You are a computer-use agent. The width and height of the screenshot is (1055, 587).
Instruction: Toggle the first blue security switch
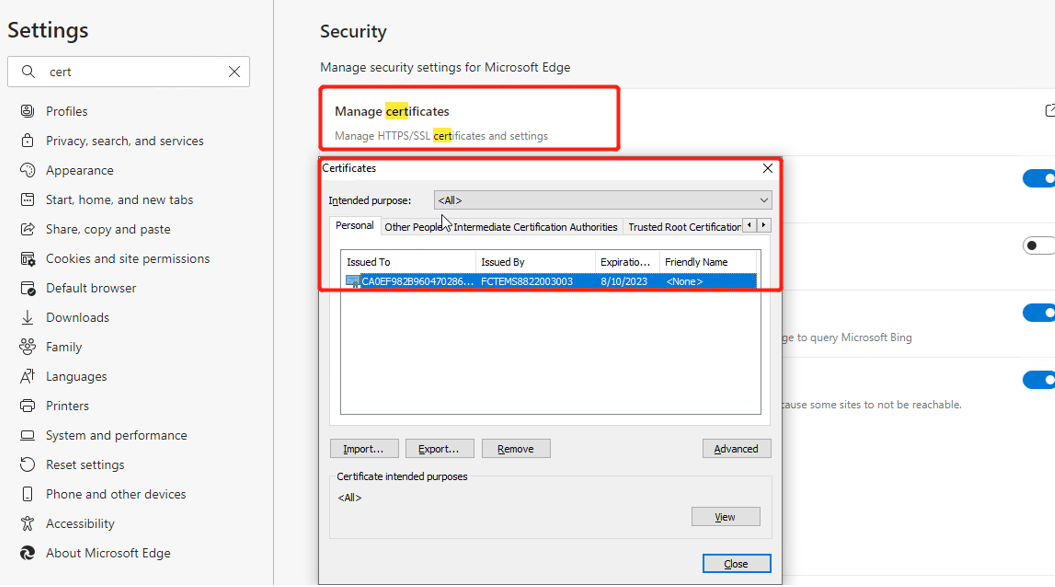[1040, 179]
